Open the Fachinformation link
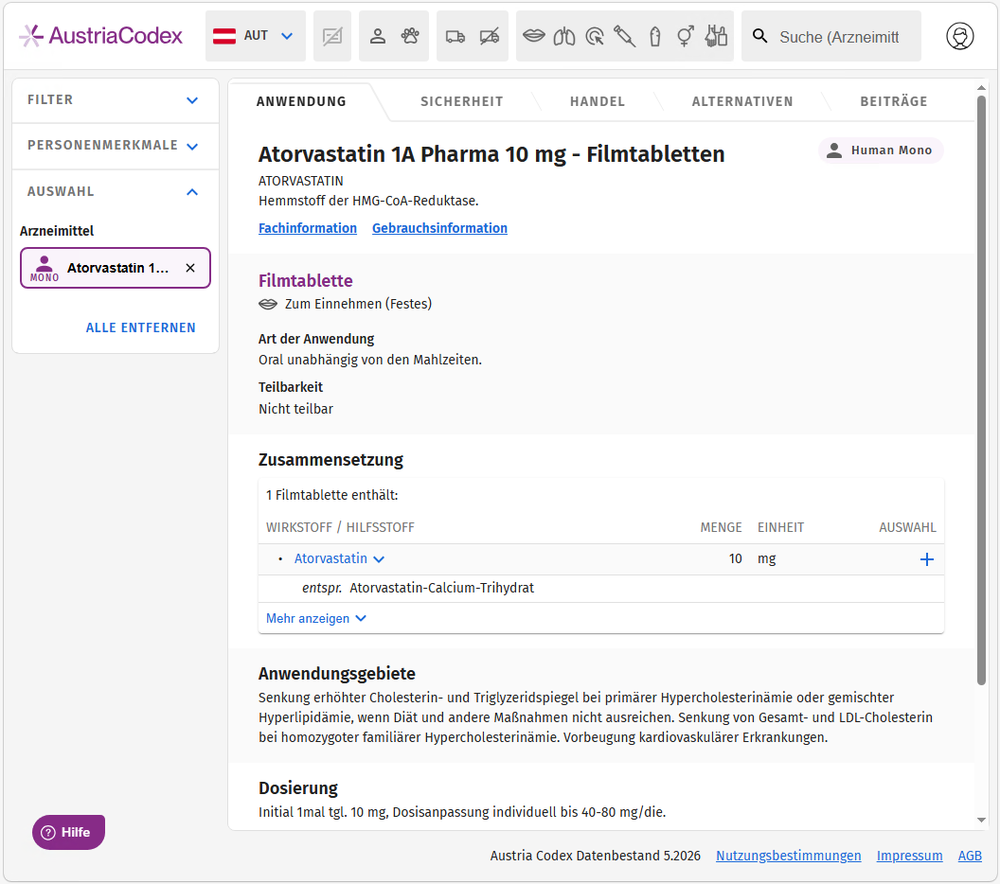 pyautogui.click(x=307, y=228)
